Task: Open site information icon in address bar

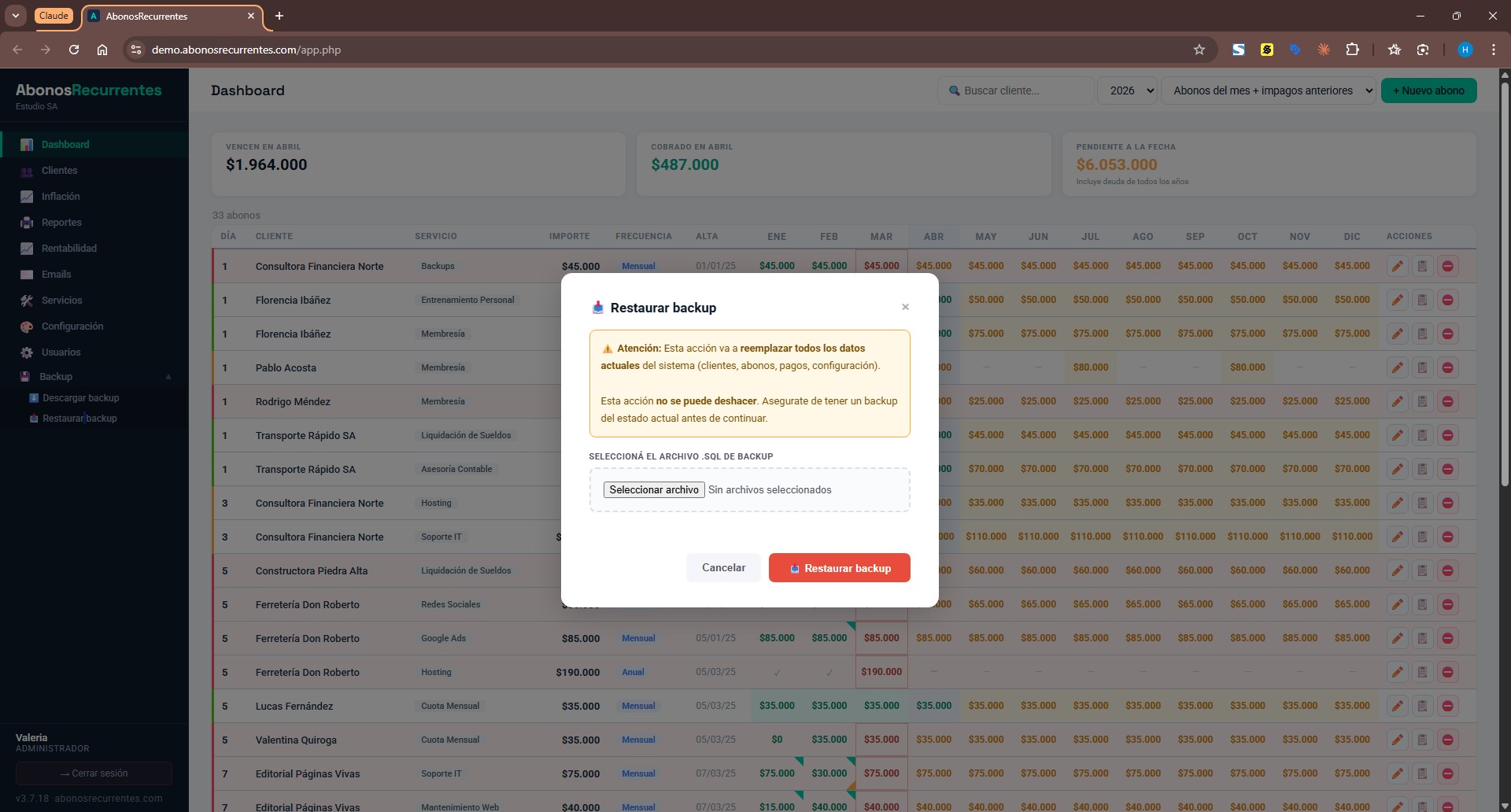Action: coord(136,50)
